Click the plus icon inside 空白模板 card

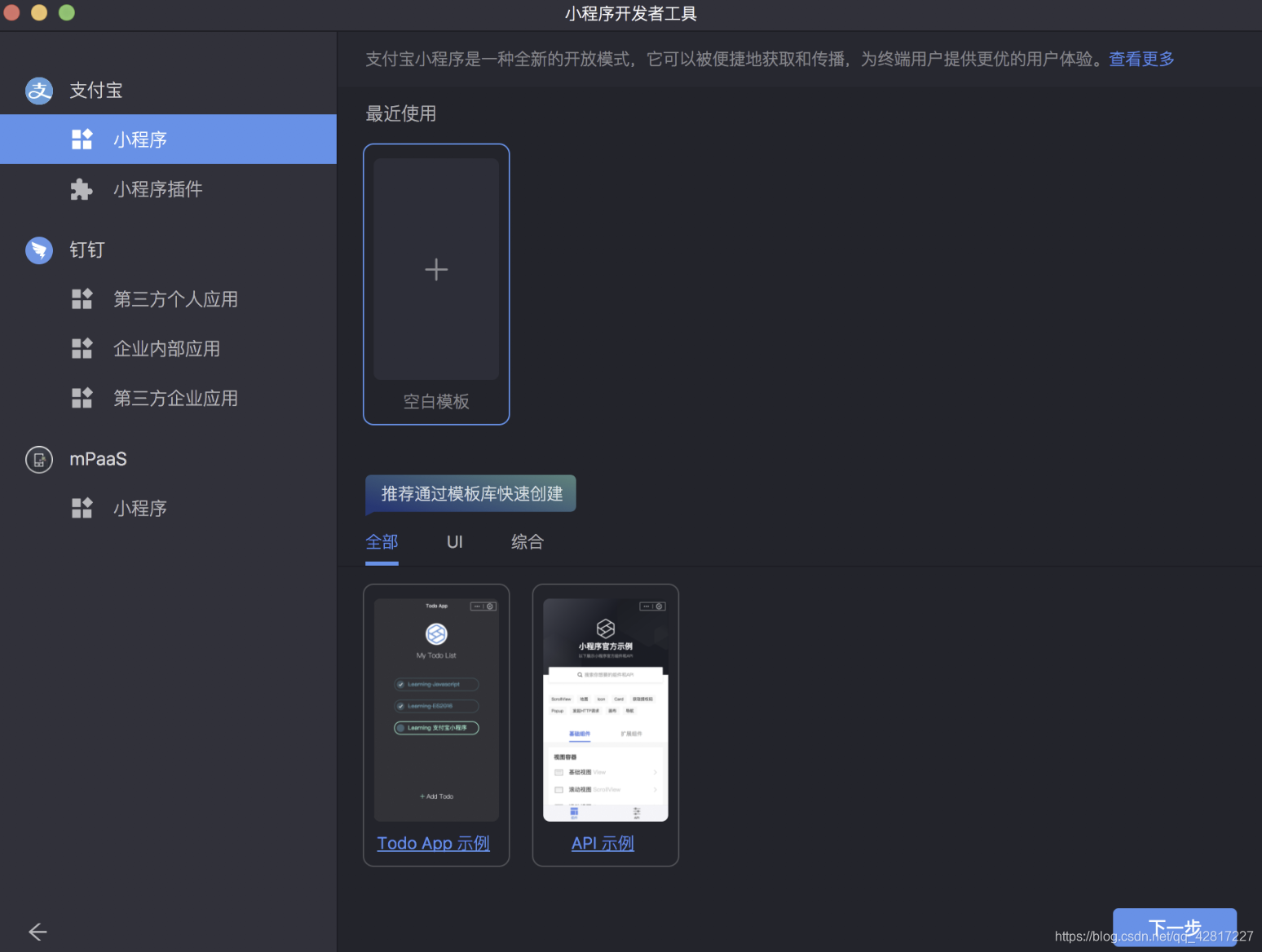coord(436,269)
